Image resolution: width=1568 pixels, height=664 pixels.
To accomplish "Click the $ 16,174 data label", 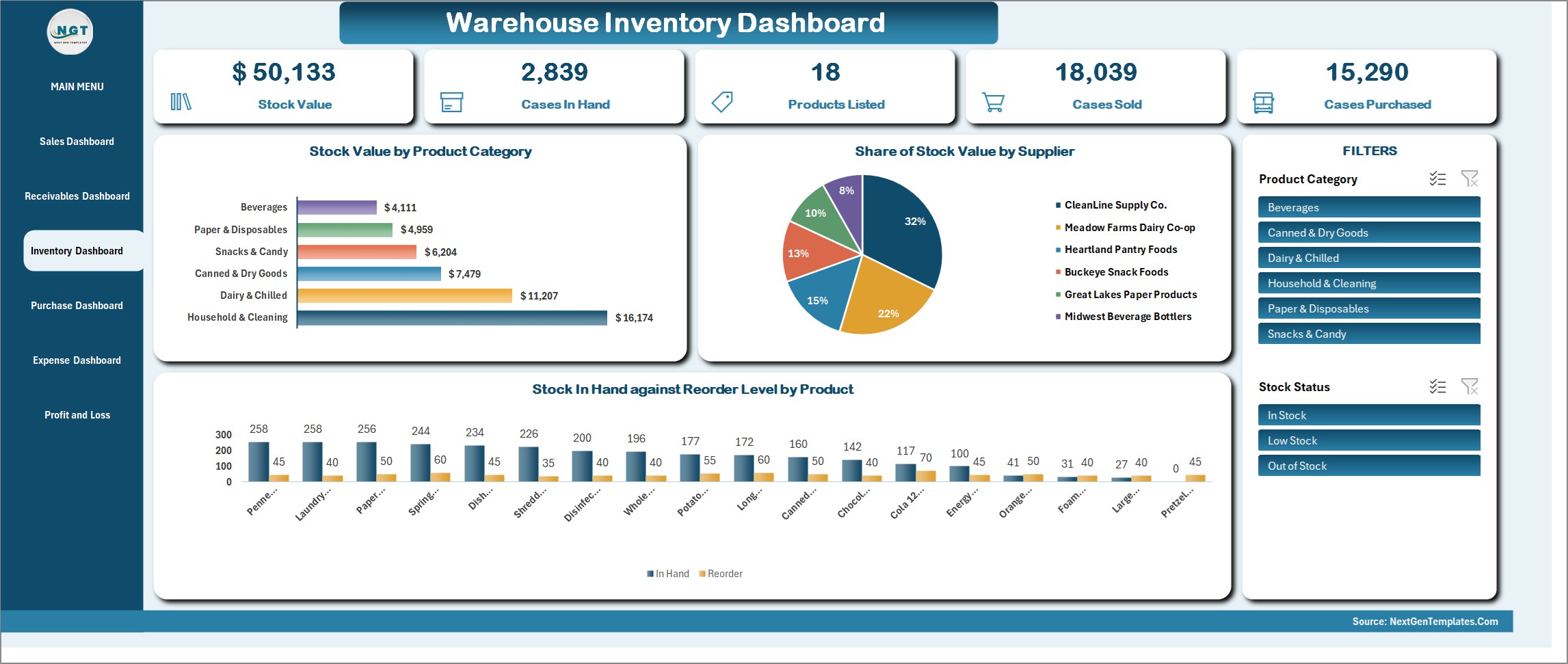I will (634, 318).
